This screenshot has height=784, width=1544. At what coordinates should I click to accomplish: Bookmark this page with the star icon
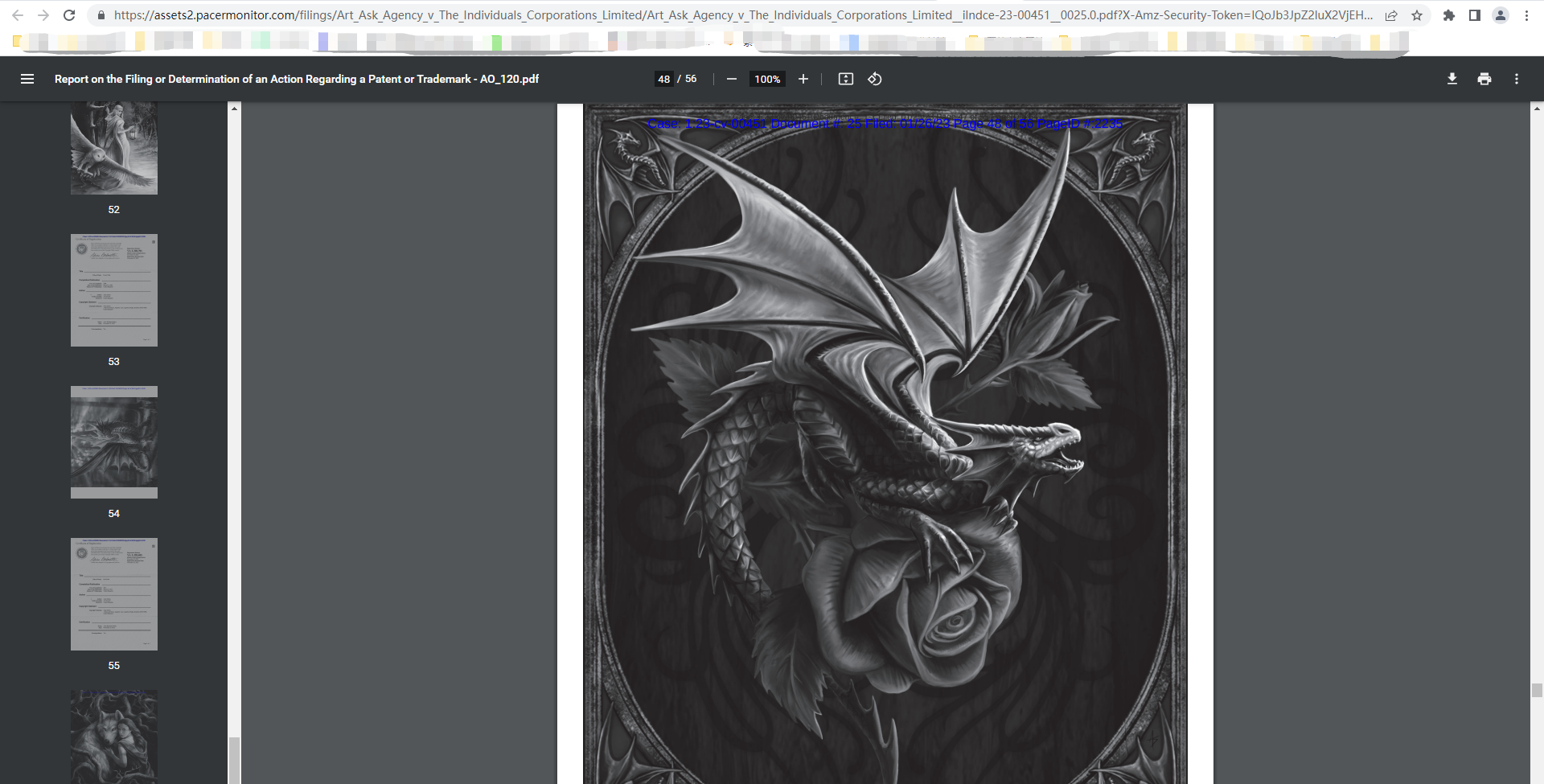(x=1417, y=15)
